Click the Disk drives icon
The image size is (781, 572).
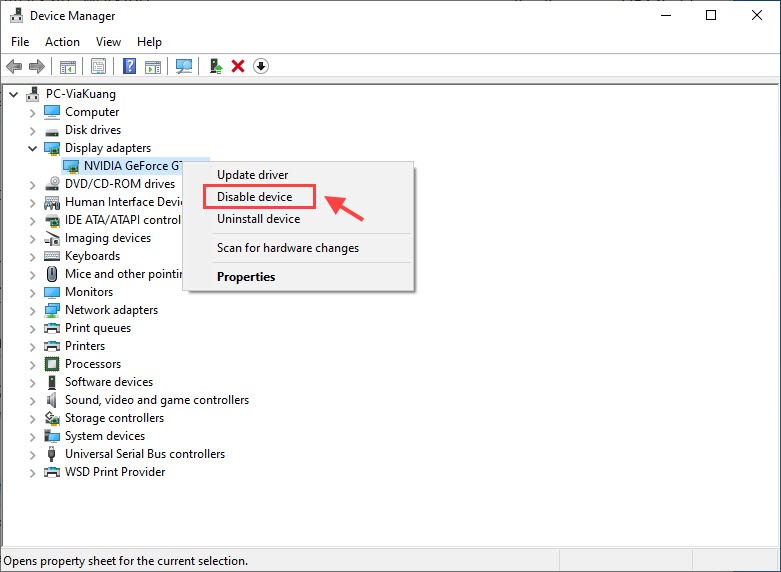(52, 131)
